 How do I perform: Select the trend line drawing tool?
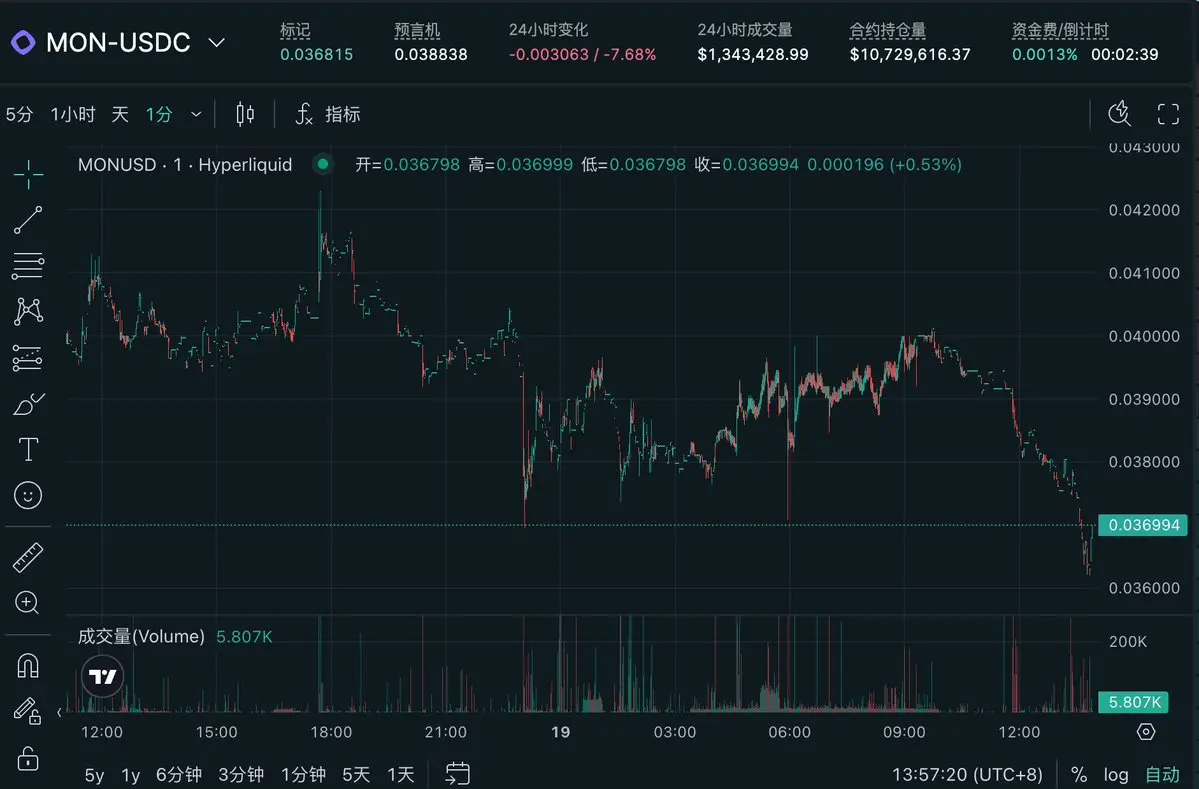point(28,220)
